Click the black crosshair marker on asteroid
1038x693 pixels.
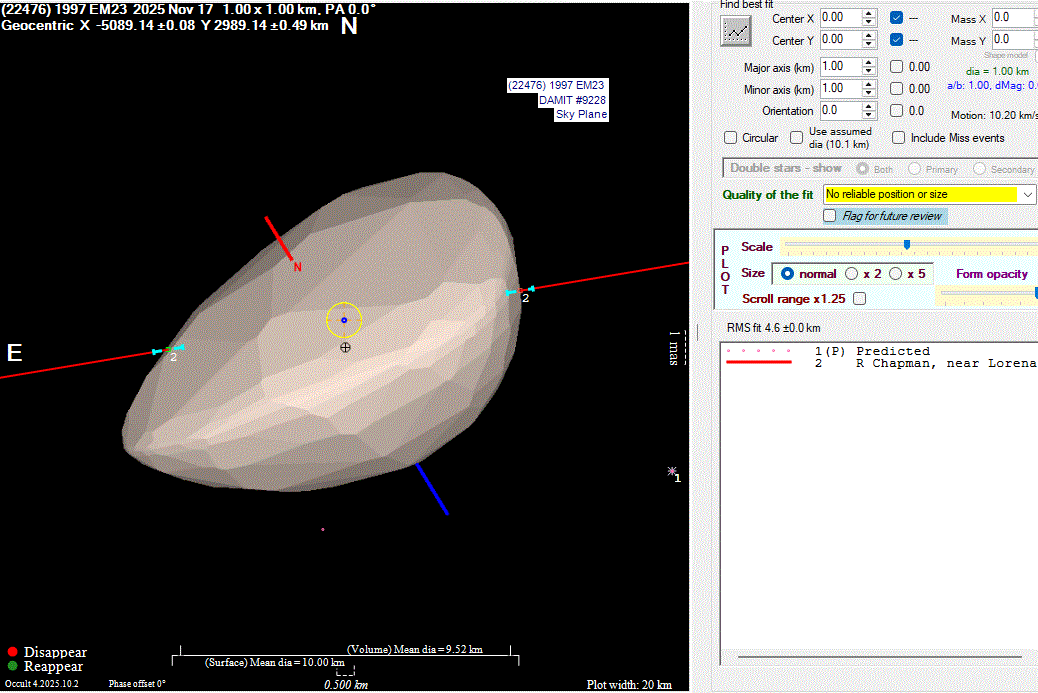(x=345, y=347)
